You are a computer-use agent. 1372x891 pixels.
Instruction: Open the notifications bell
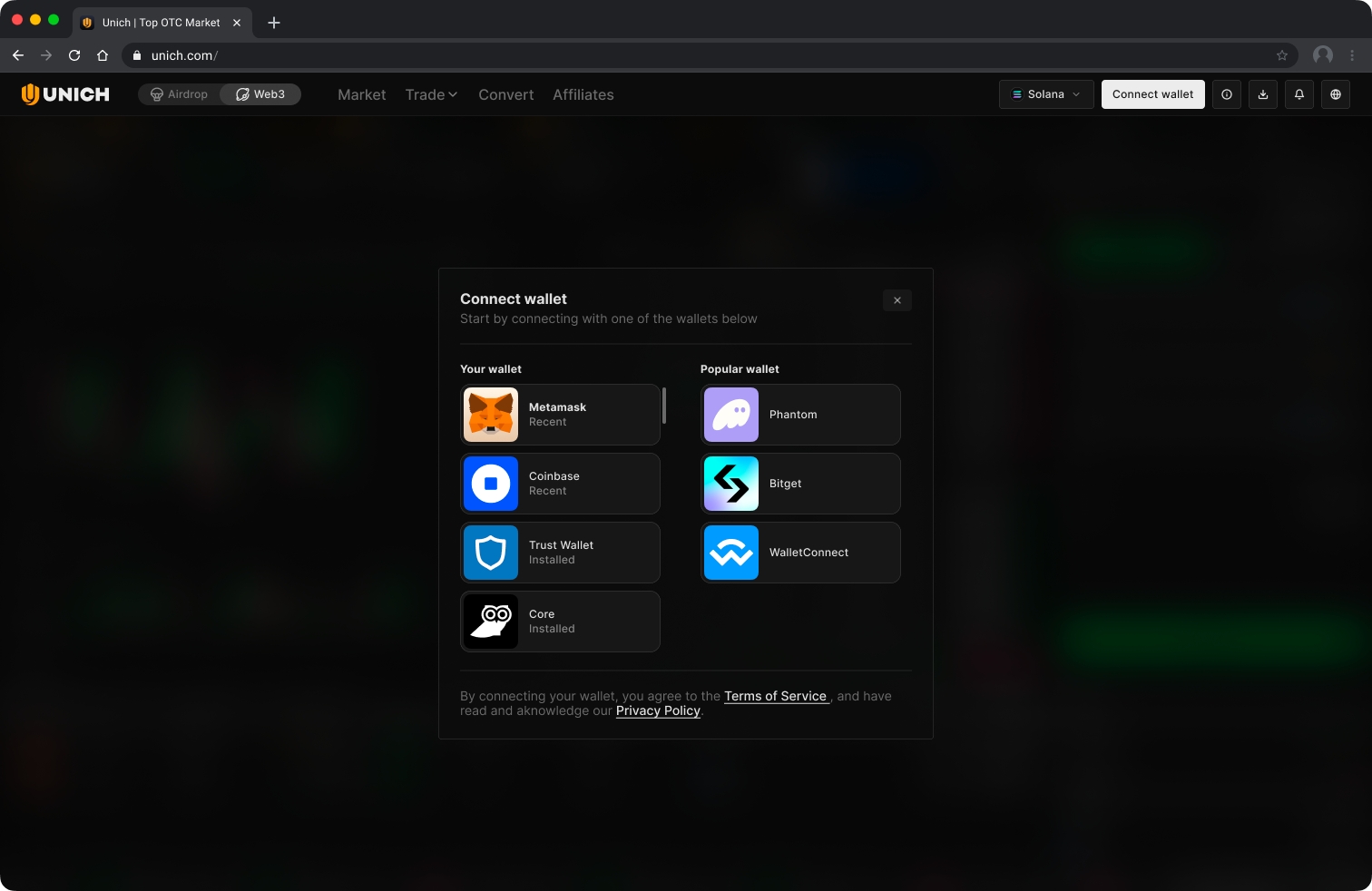click(1299, 94)
